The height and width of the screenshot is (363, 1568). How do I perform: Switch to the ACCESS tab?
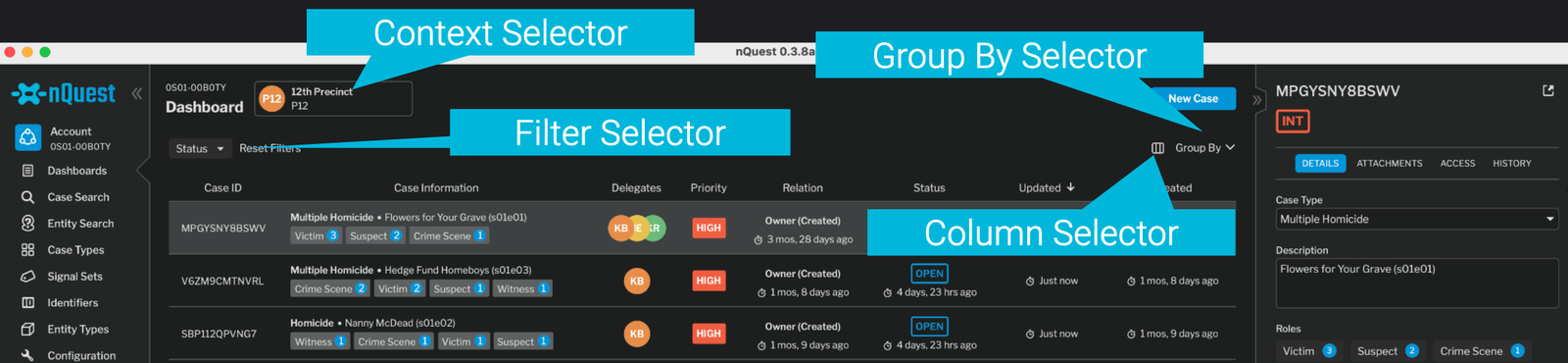pos(1457,164)
